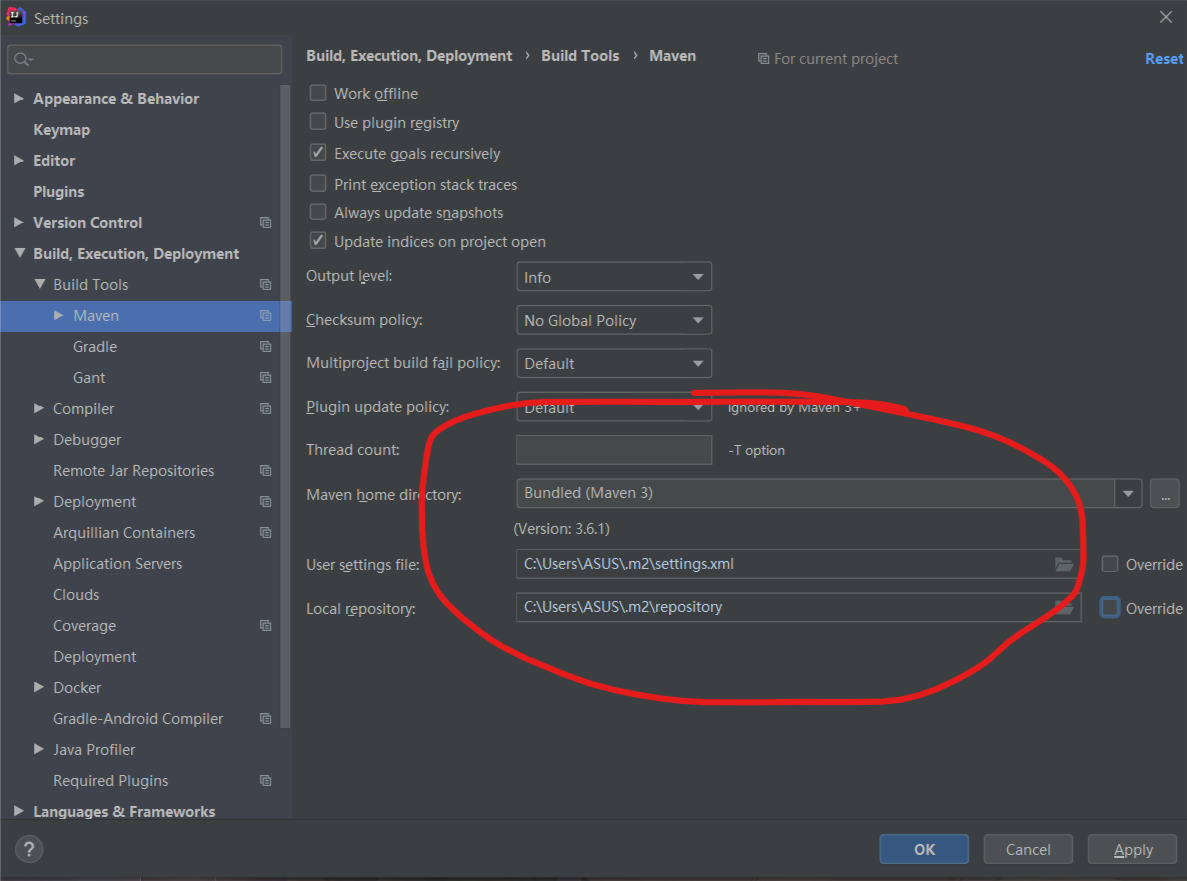
Task: Click the settings search input field
Action: click(x=145, y=59)
